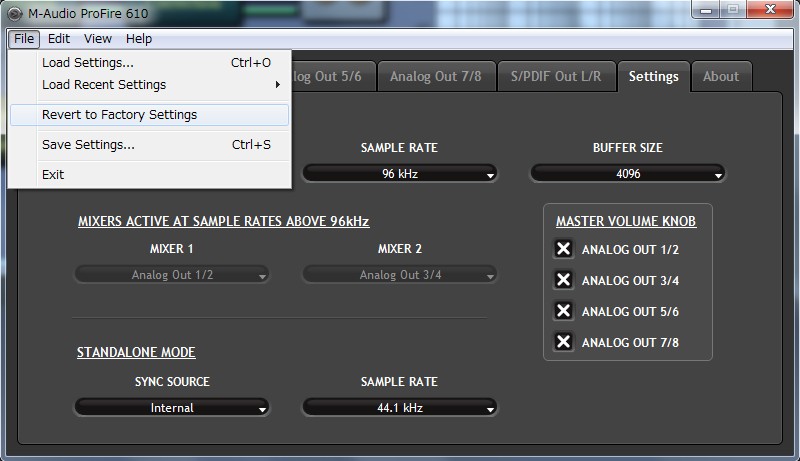
Task: Open the Edit menu
Action: tap(59, 39)
